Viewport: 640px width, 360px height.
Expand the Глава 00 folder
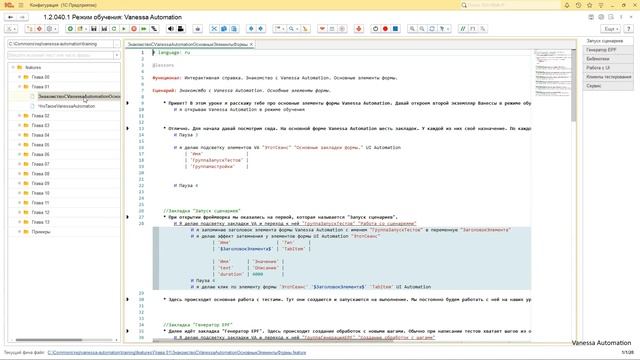click(x=19, y=77)
